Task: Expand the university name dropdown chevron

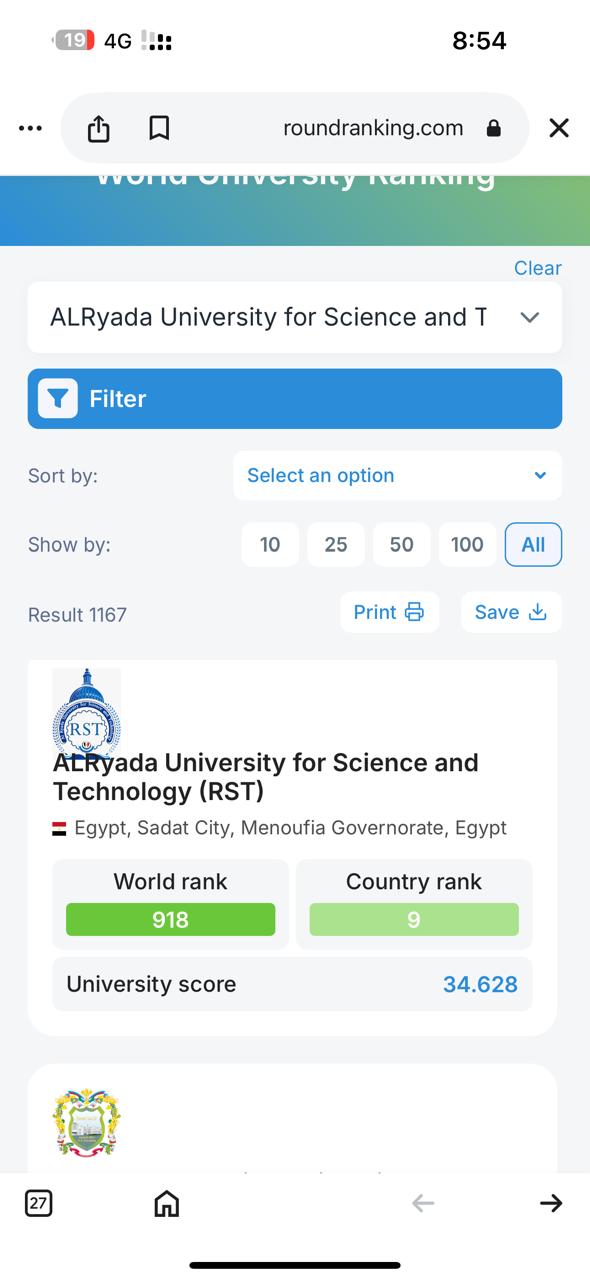Action: pyautogui.click(x=530, y=317)
